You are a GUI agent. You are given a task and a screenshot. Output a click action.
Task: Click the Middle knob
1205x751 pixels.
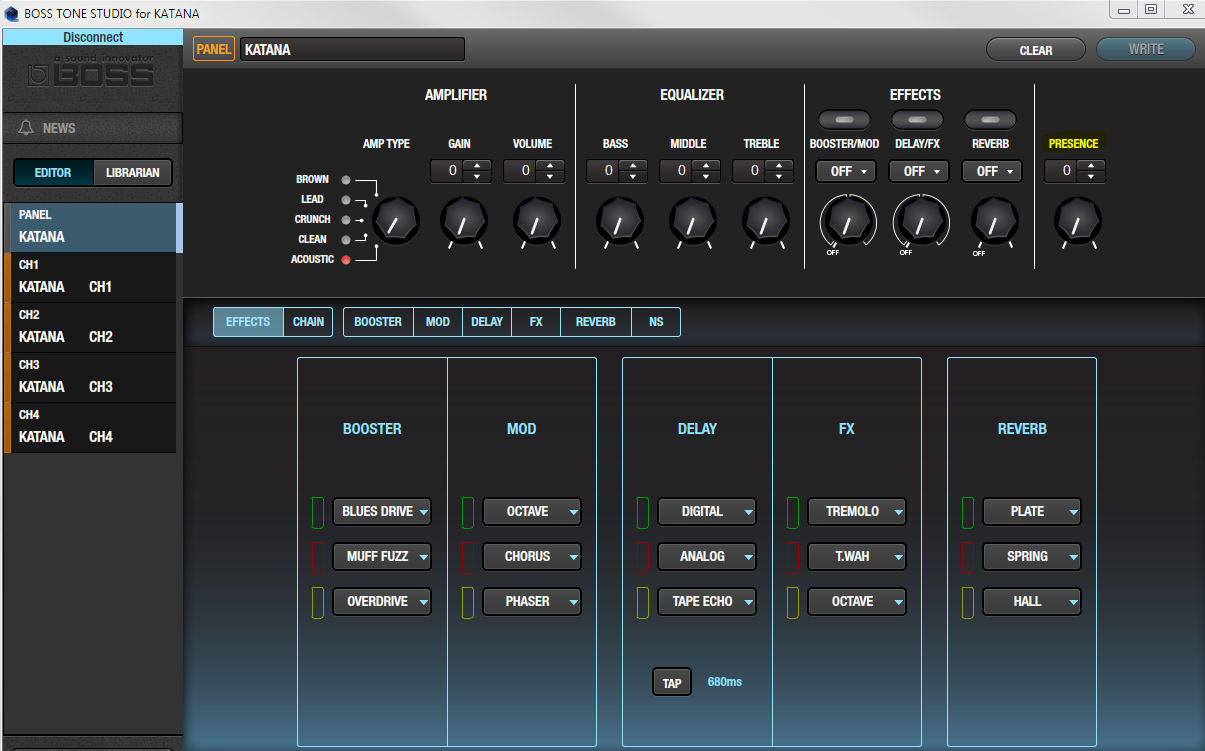click(x=693, y=221)
